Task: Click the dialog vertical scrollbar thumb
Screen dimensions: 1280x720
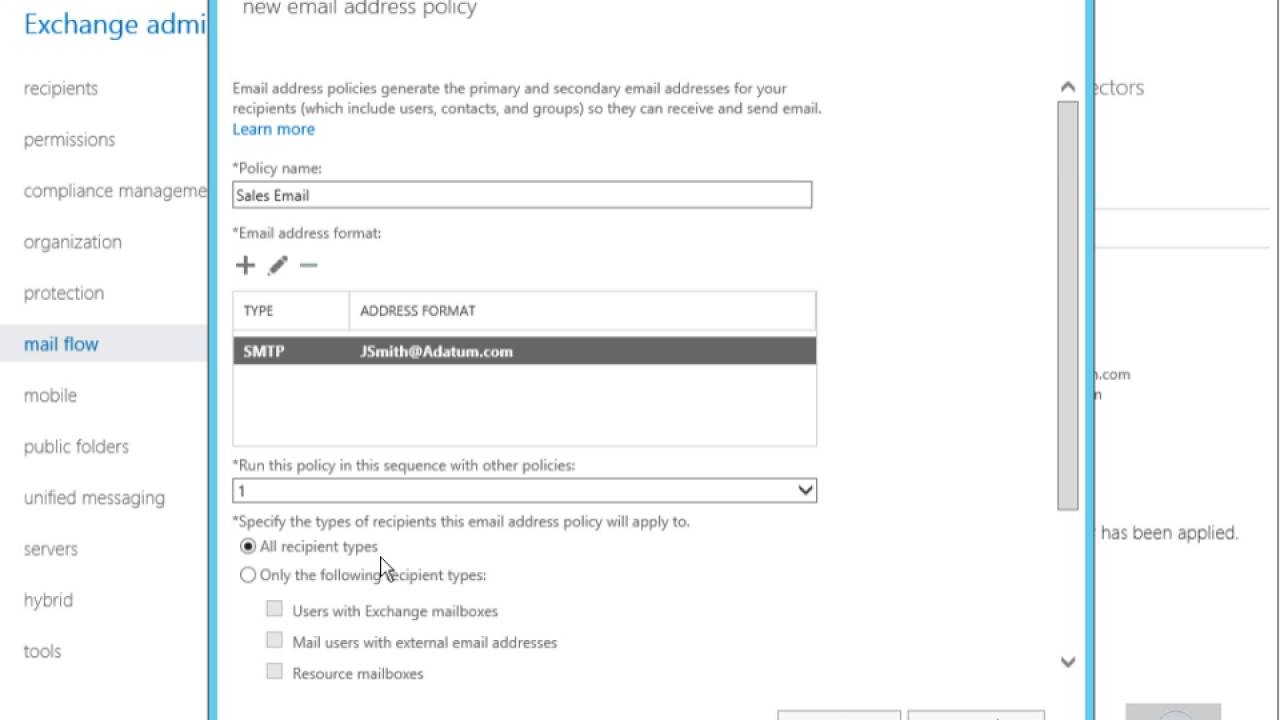Action: (x=1067, y=305)
